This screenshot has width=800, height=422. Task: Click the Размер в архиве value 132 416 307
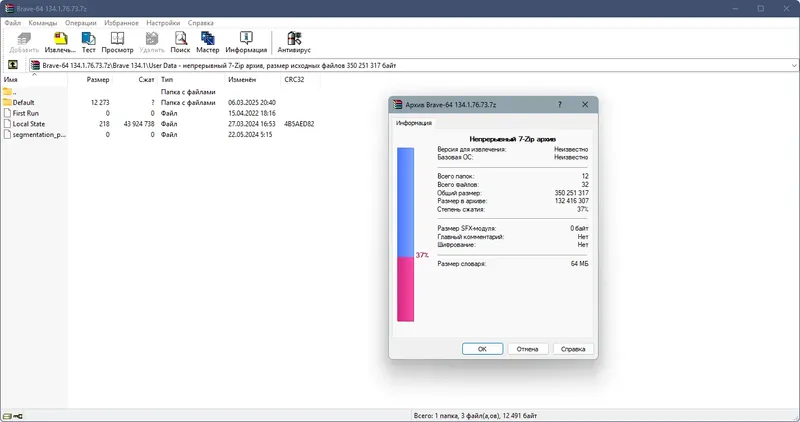pos(571,201)
